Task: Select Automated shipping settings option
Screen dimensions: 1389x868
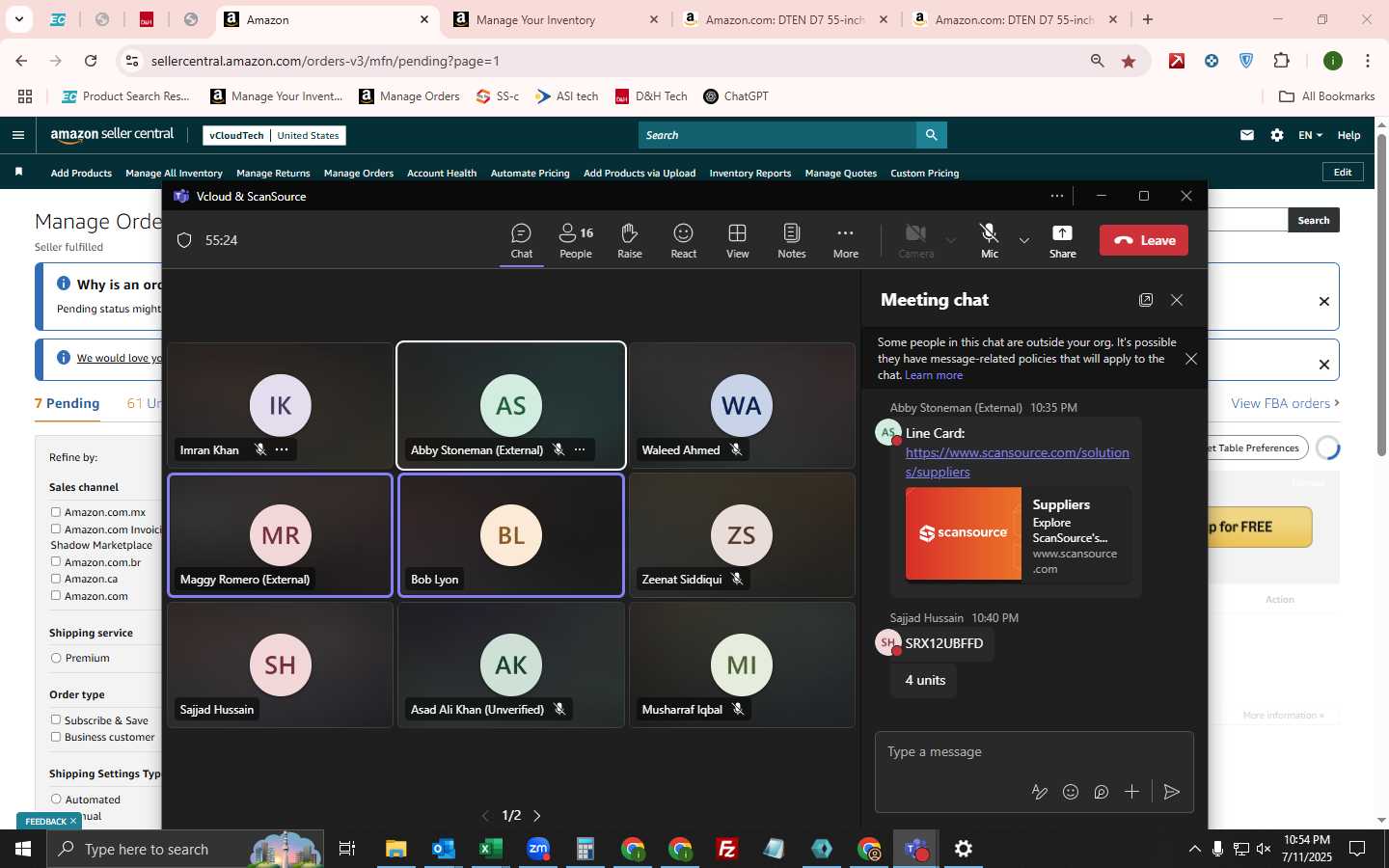Action: pos(56,799)
